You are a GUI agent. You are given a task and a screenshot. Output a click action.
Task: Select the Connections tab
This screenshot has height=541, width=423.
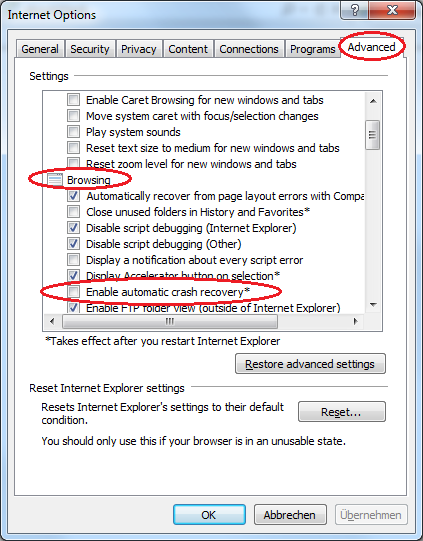pyautogui.click(x=249, y=49)
